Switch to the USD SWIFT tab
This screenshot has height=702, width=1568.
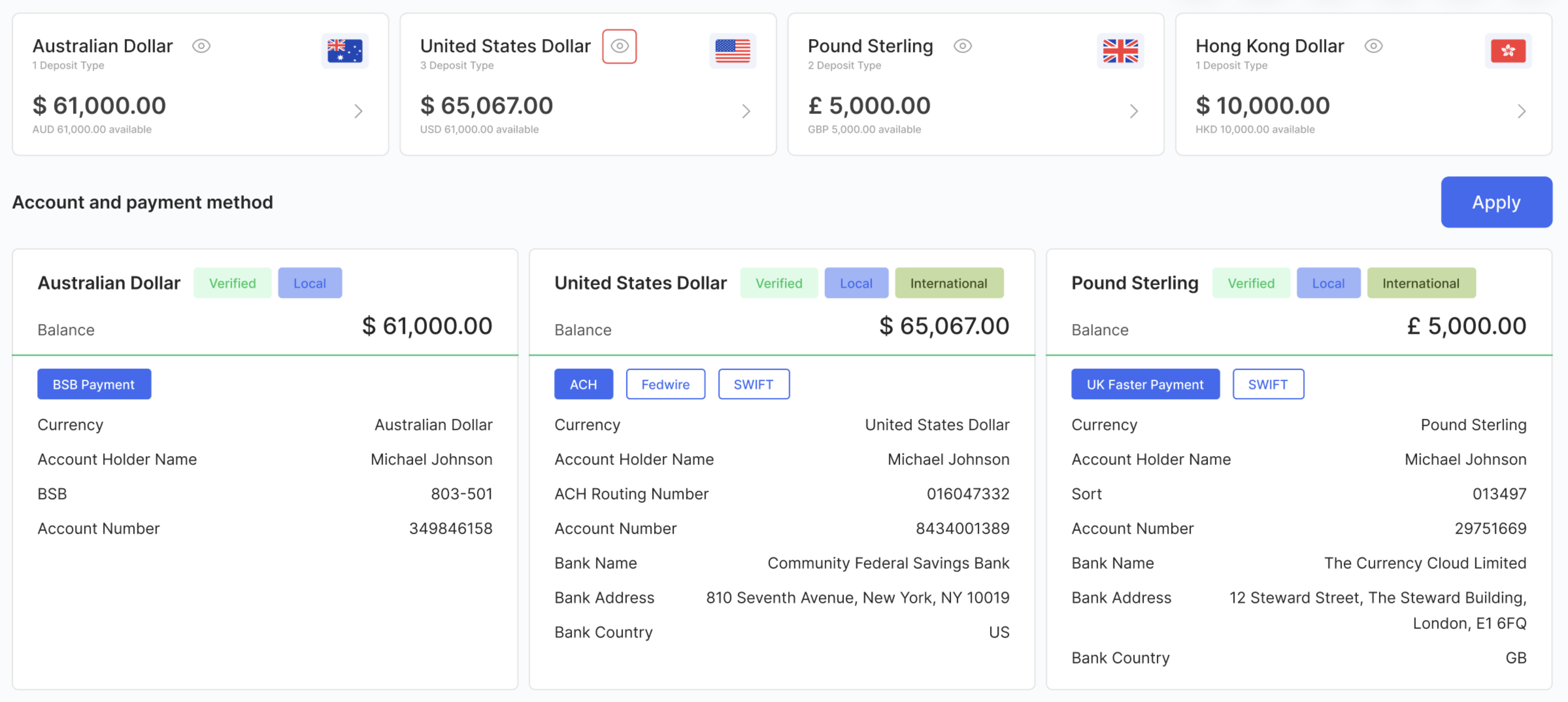[754, 384]
